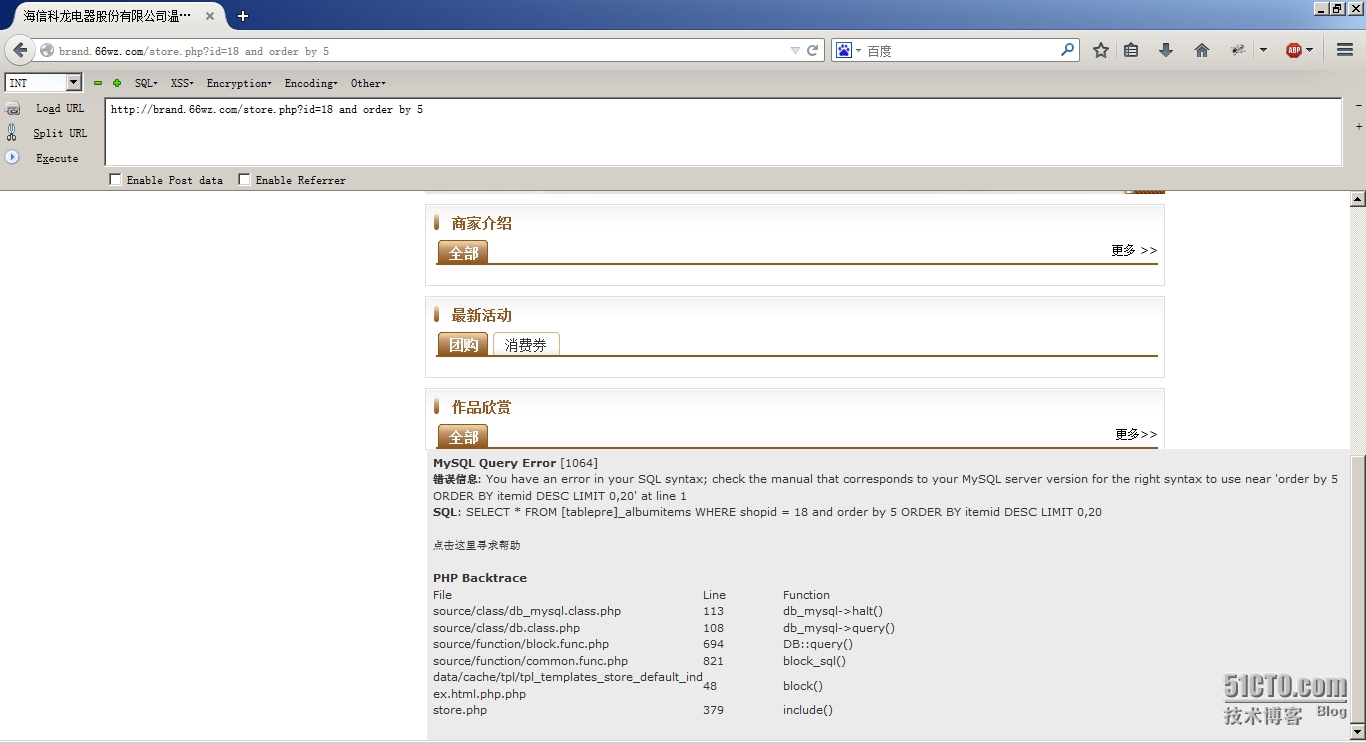Click the 作品欣赏 section heading

(482, 407)
